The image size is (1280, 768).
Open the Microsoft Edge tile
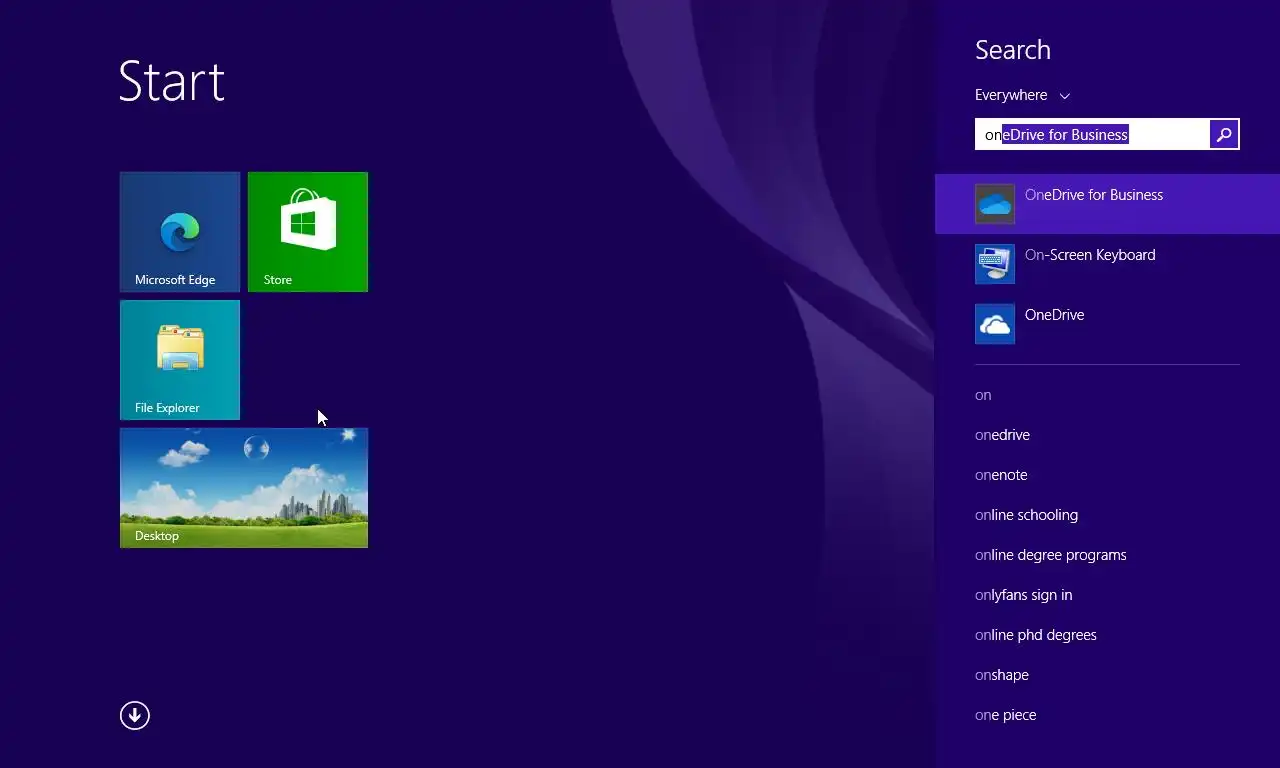[x=180, y=232]
